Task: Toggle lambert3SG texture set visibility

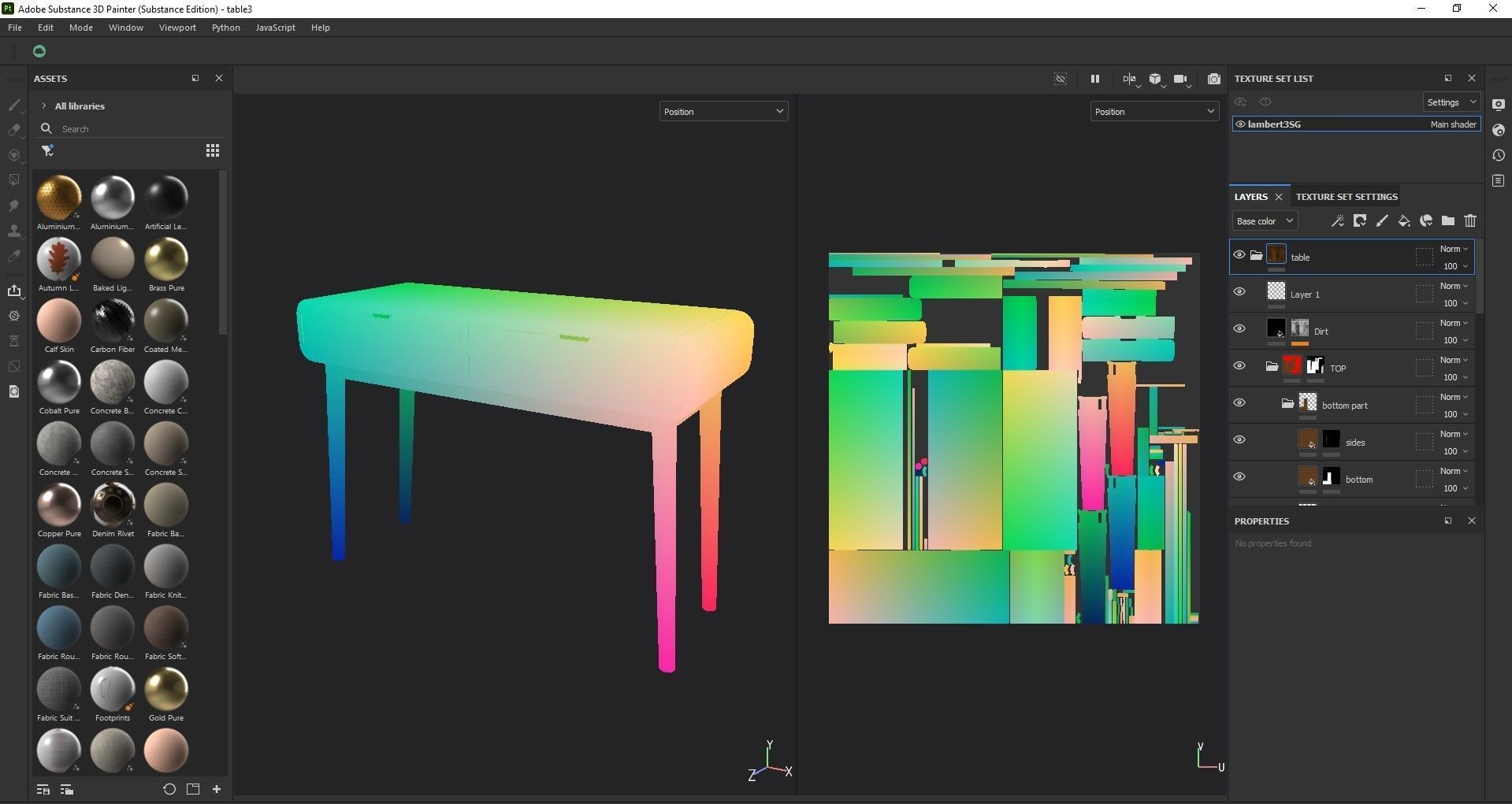Action: coord(1240,124)
